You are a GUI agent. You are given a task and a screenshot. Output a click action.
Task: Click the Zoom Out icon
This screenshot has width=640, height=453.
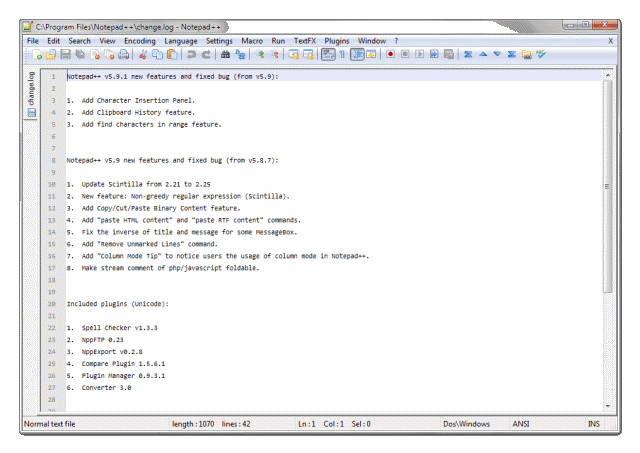click(x=274, y=54)
